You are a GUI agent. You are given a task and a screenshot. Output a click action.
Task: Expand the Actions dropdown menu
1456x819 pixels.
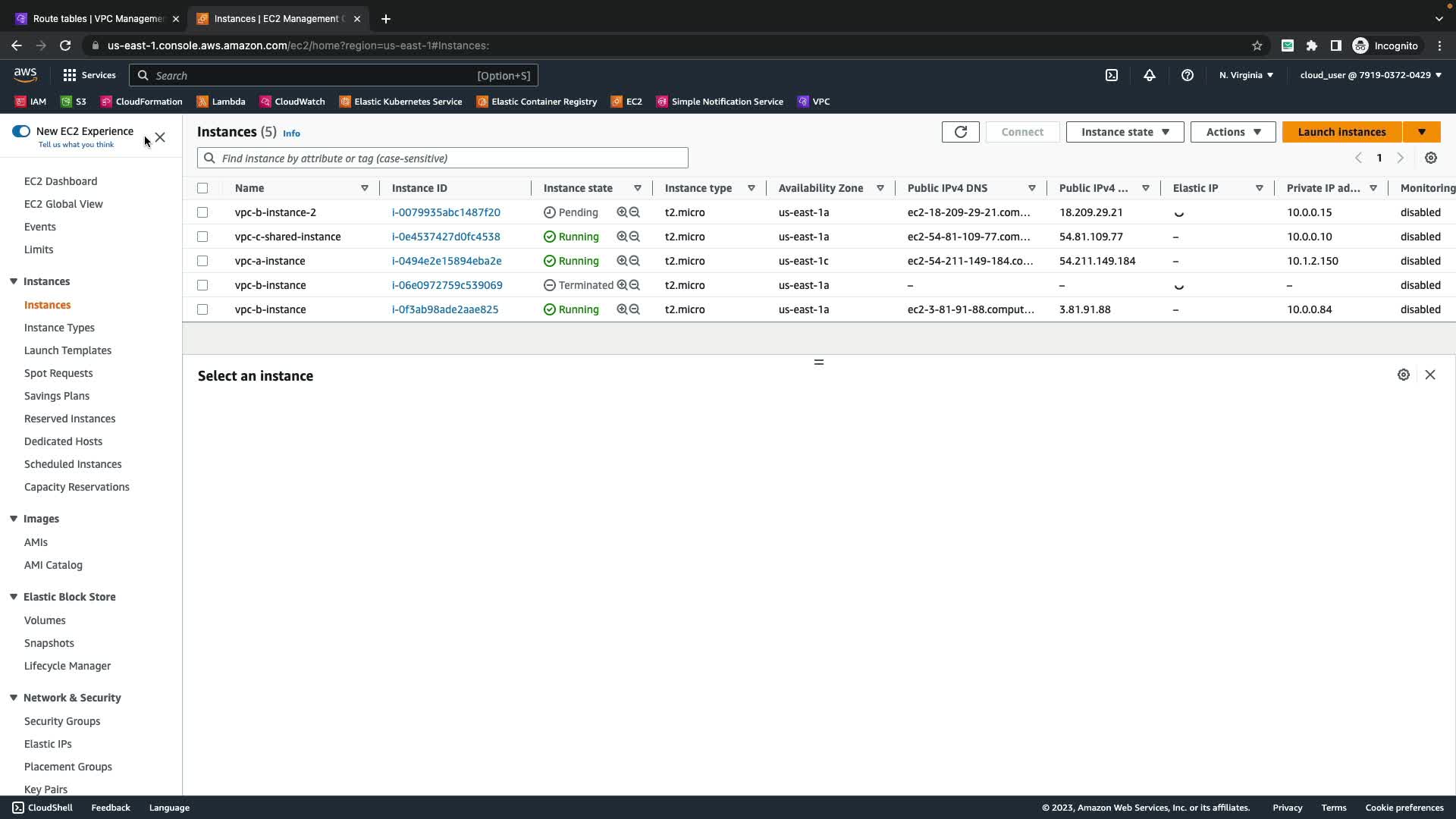coord(1232,132)
